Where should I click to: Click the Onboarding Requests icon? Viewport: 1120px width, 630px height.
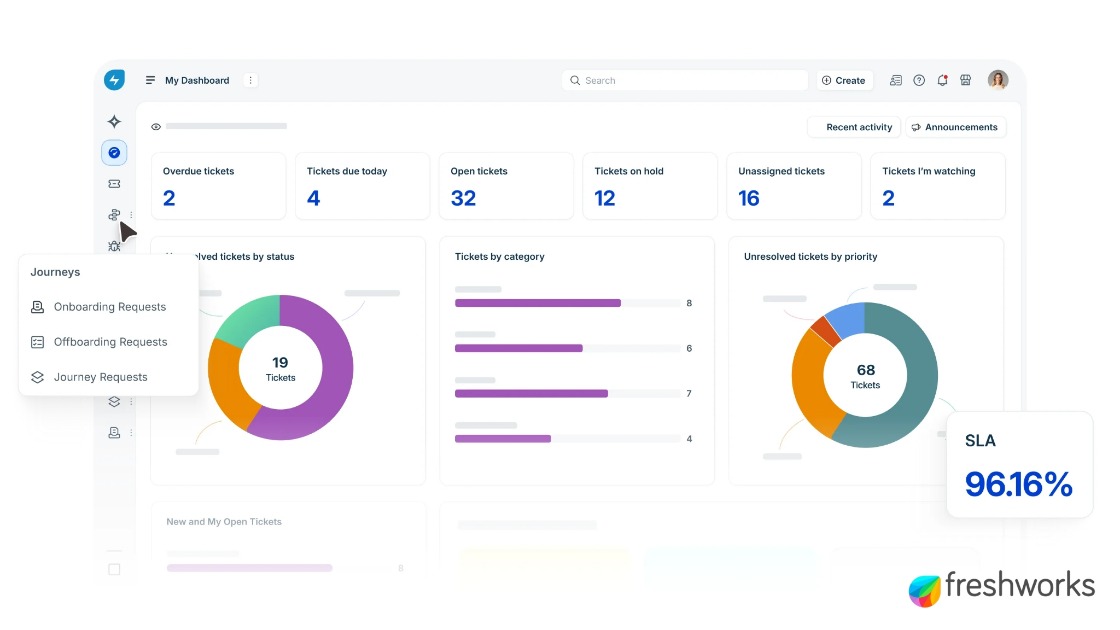tap(38, 306)
